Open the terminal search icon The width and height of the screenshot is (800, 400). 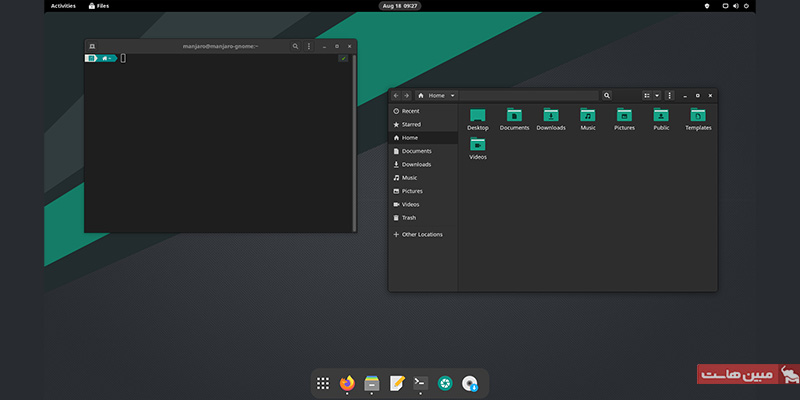tap(295, 46)
